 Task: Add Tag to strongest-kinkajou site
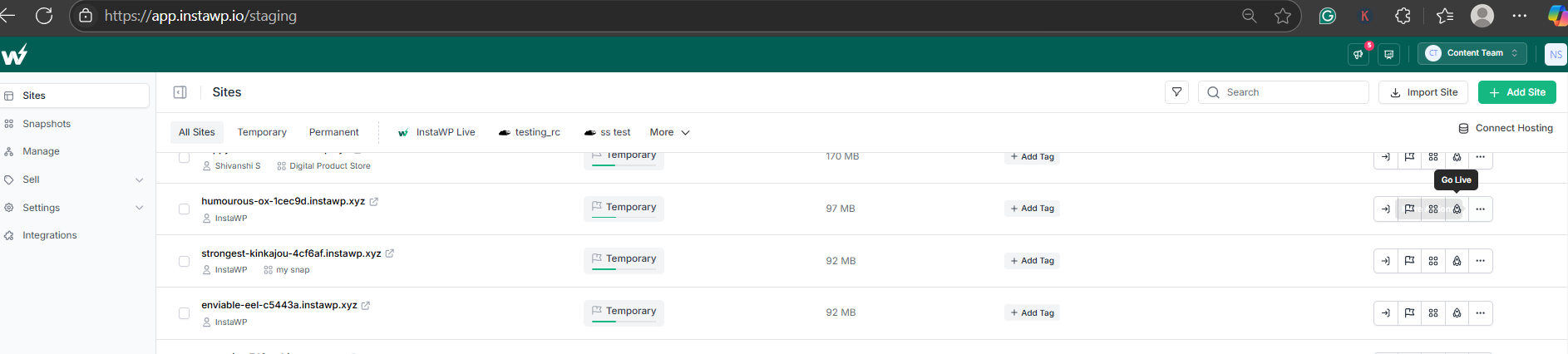click(1032, 261)
